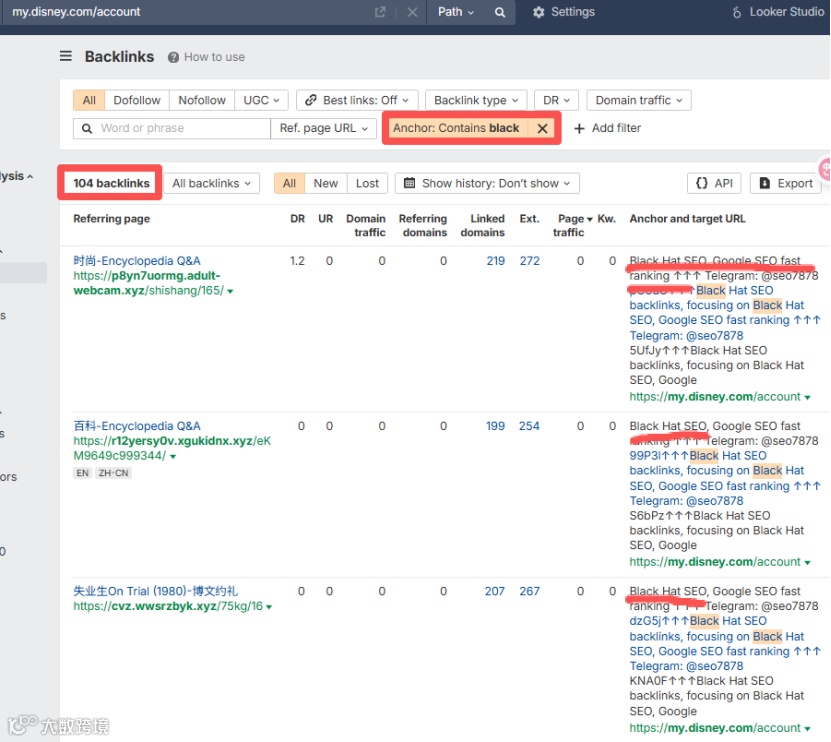Click the 99P3I Black Hat SEO anchor link

tap(724, 479)
